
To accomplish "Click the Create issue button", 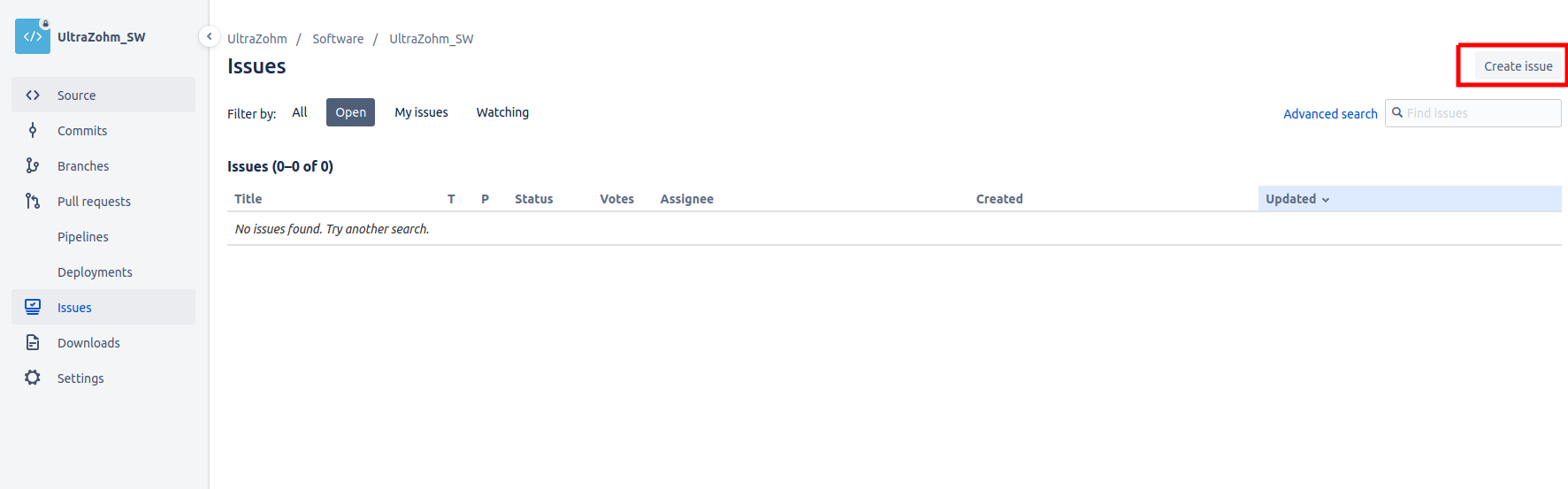I will 1518,66.
